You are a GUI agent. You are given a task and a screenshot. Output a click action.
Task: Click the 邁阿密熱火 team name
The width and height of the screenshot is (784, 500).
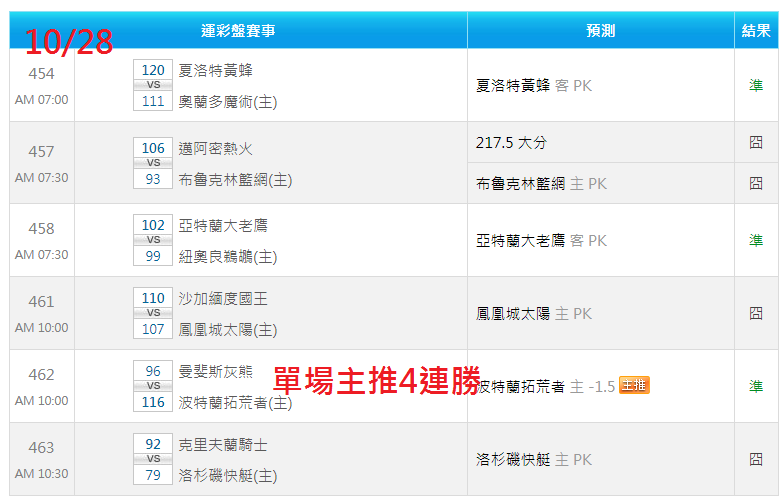[x=216, y=148]
